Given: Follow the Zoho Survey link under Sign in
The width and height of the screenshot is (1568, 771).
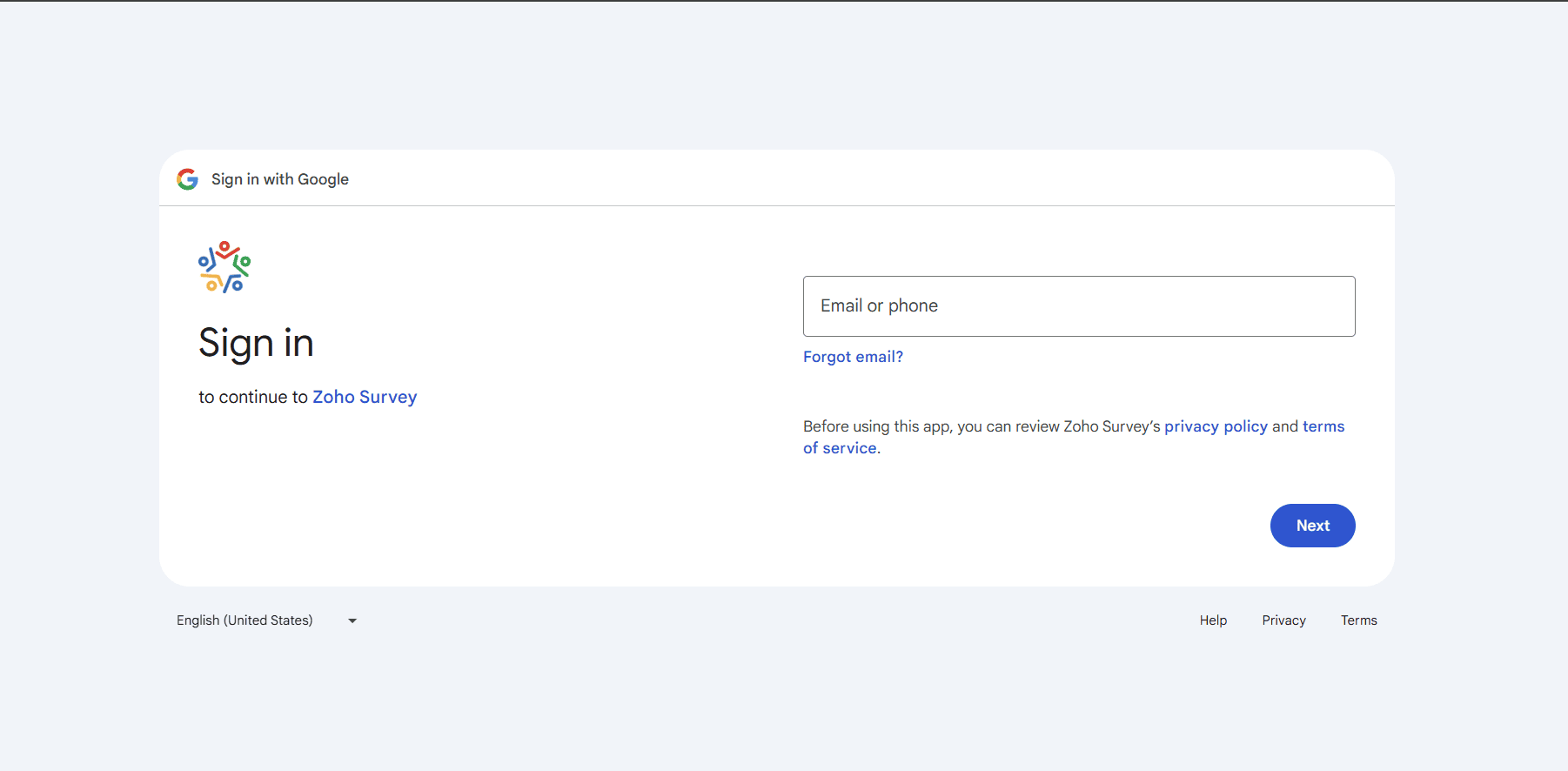Looking at the screenshot, I should [x=365, y=397].
